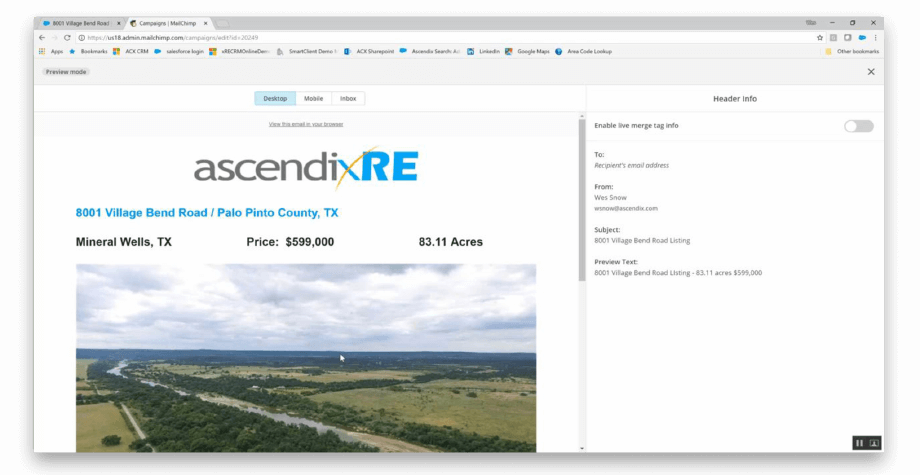This screenshot has height=475, width=920.
Task: Click View this email in your browser link
Action: click(306, 124)
